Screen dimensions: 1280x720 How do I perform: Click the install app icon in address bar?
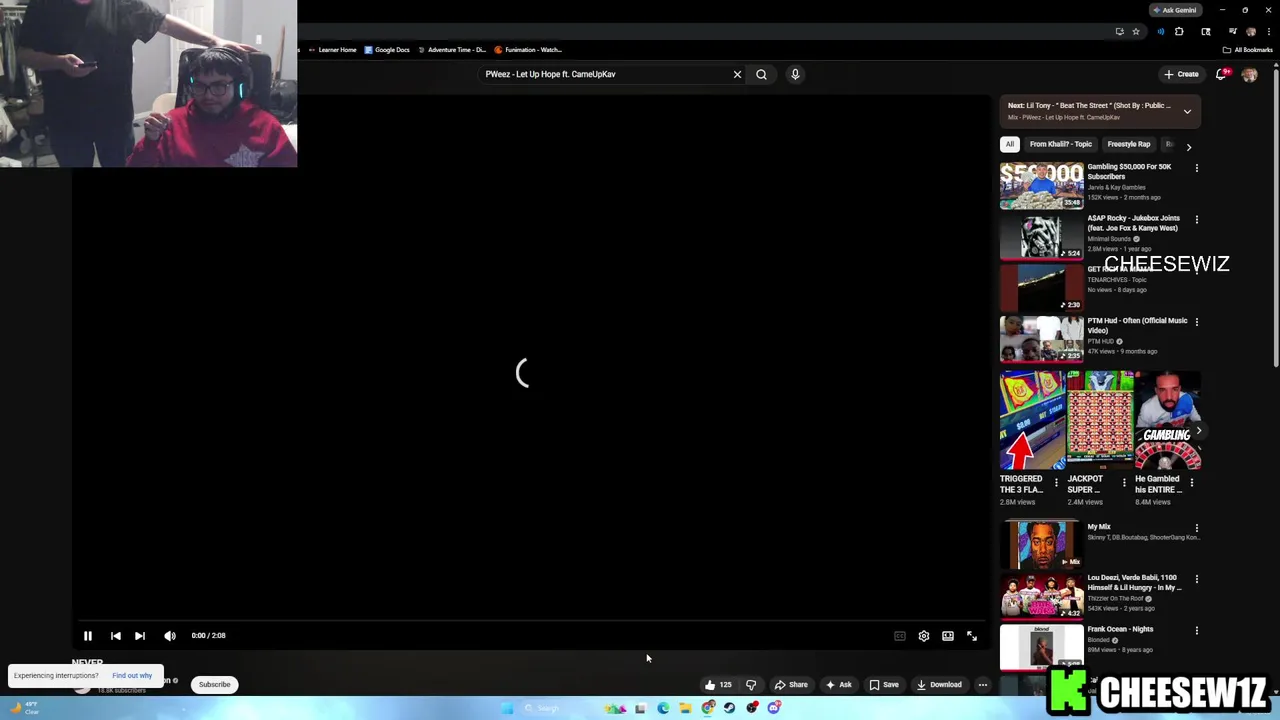(1119, 32)
